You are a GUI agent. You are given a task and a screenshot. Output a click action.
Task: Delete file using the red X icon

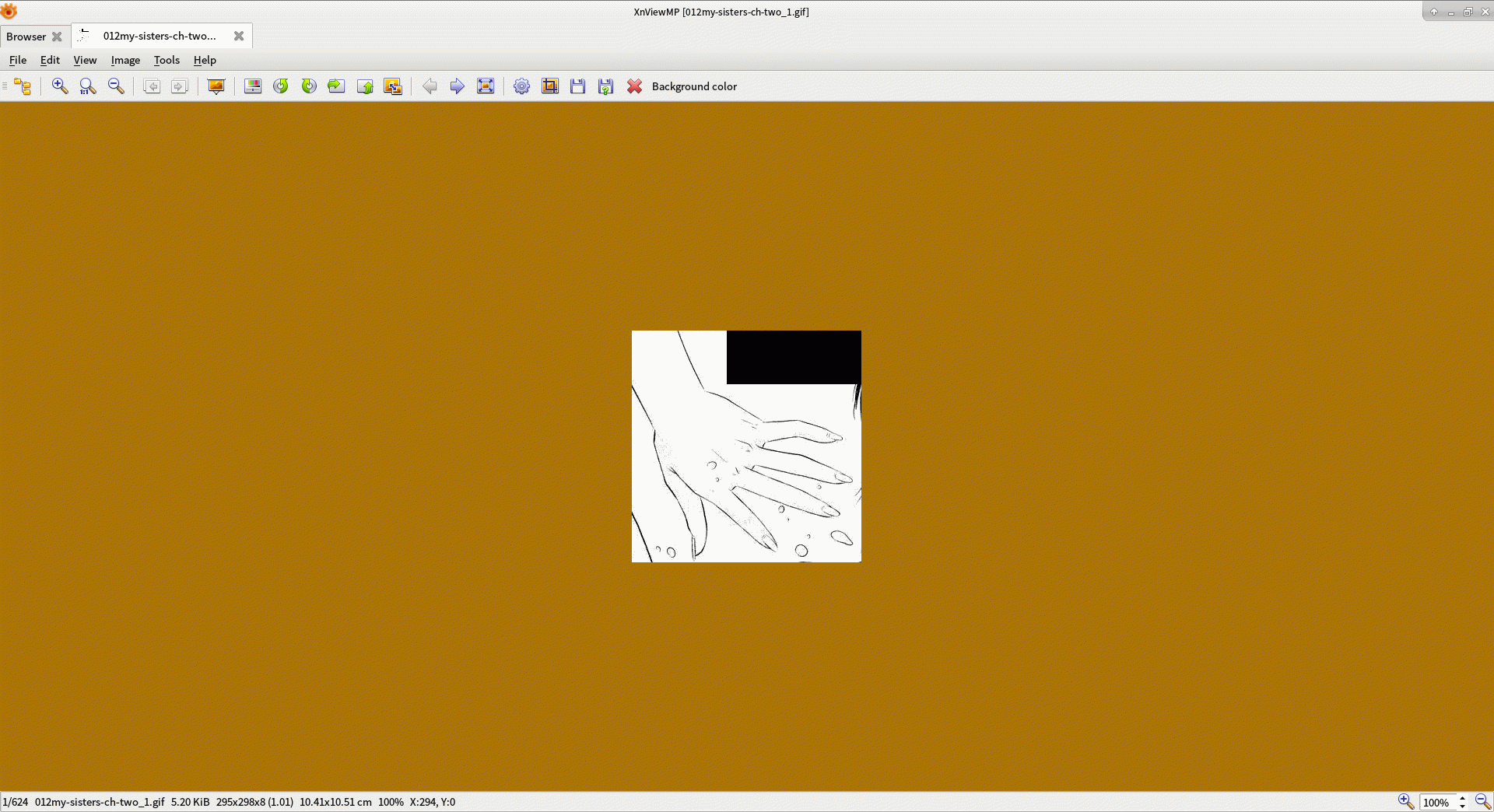click(x=635, y=86)
